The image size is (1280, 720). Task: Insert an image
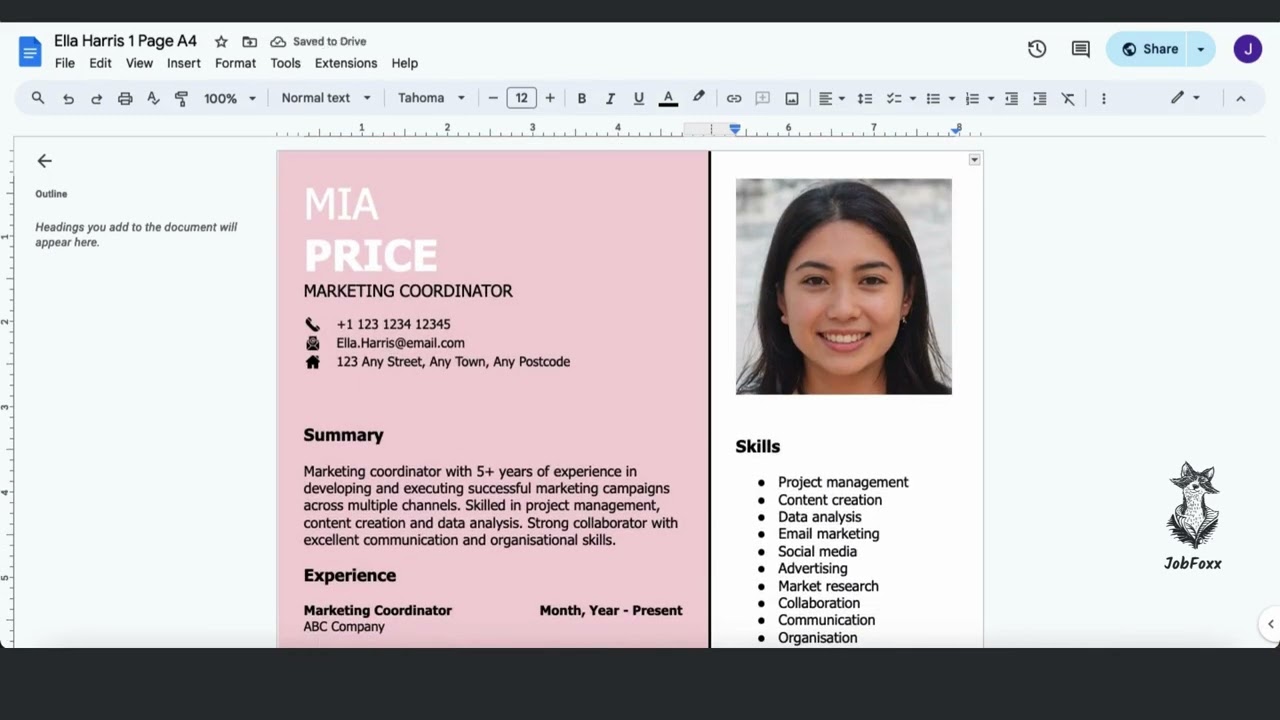[x=792, y=98]
